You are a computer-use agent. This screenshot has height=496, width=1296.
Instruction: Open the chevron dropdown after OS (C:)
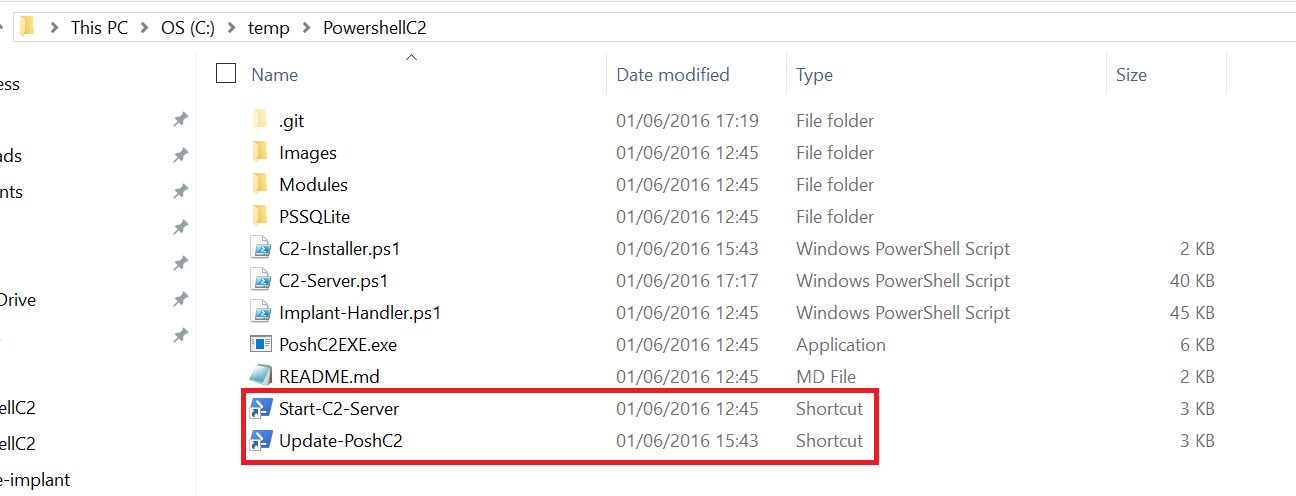[x=232, y=28]
